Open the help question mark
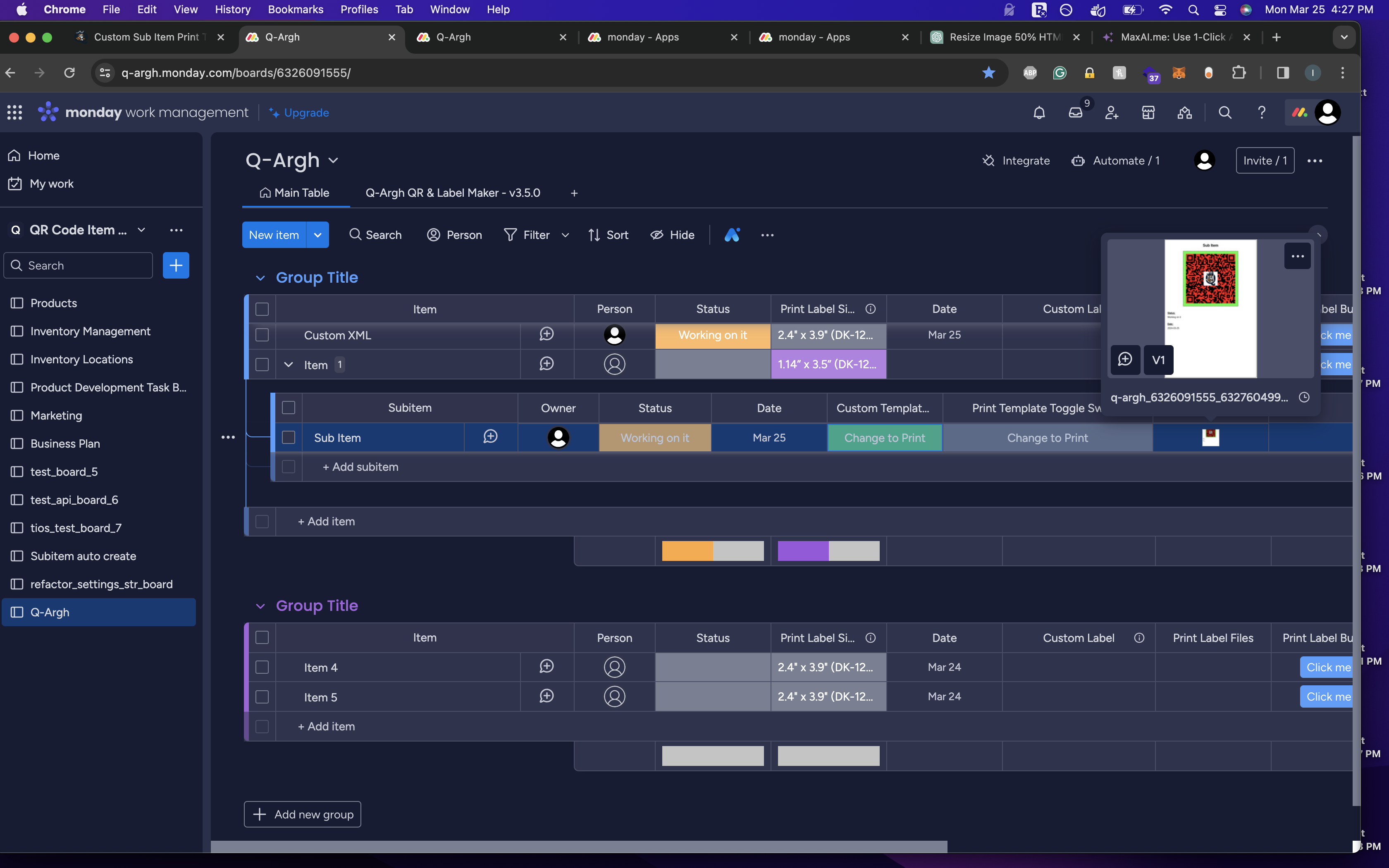The image size is (1389, 868). (1262, 112)
